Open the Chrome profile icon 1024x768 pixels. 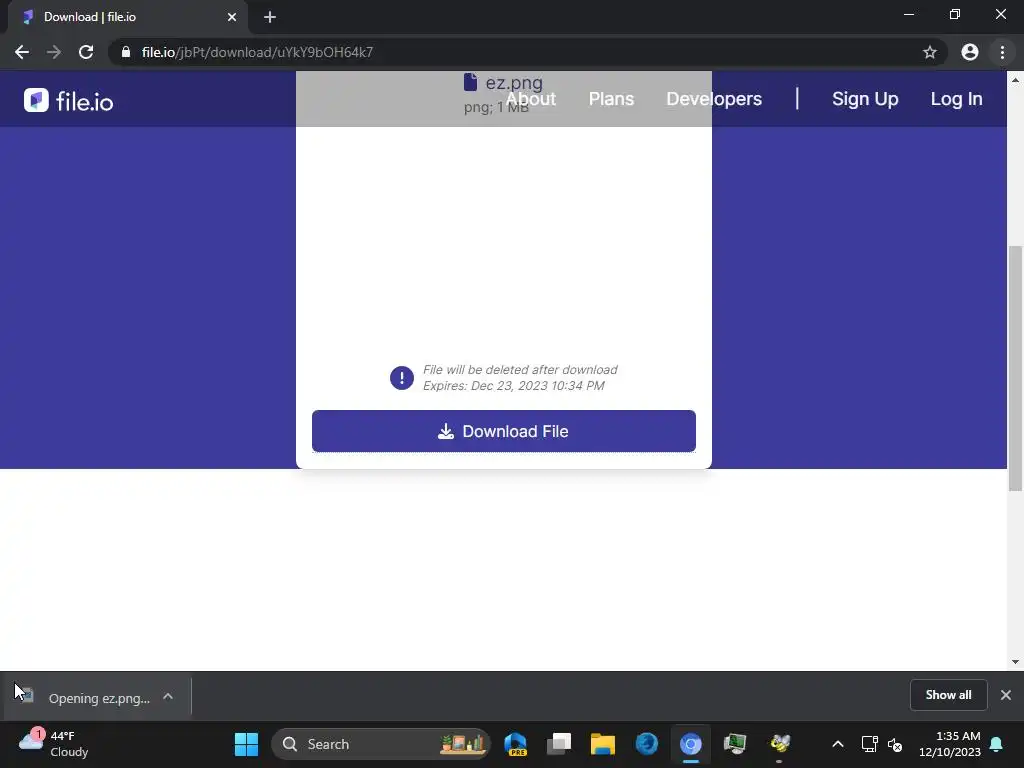[970, 52]
